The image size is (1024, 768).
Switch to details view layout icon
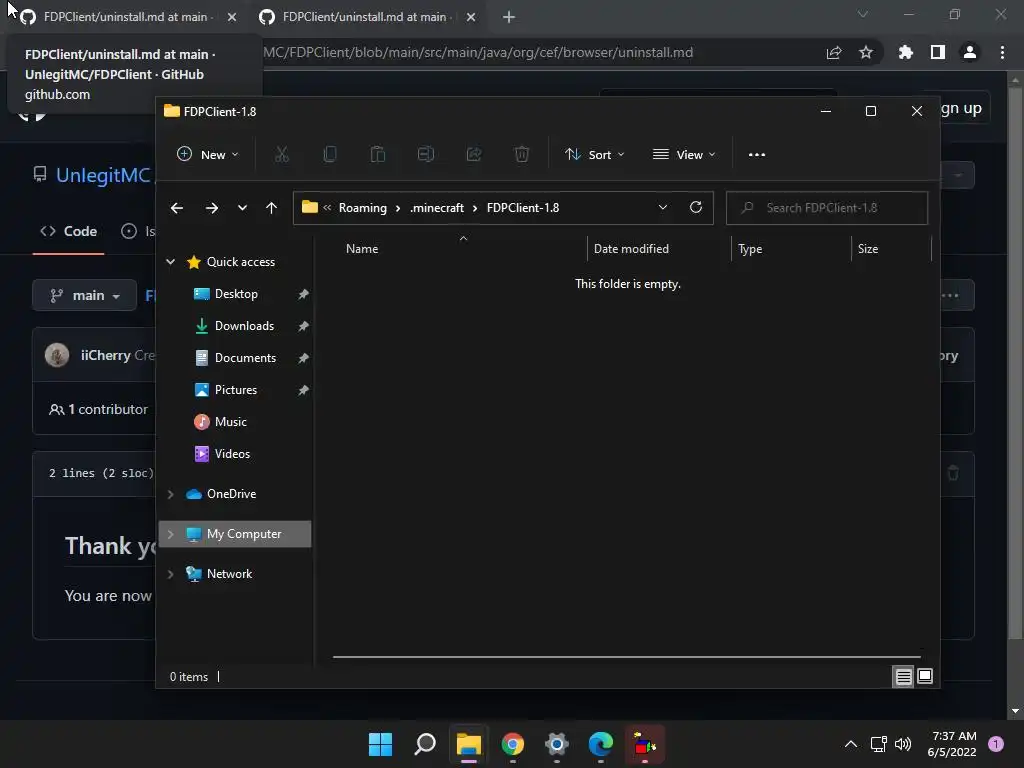click(x=903, y=677)
